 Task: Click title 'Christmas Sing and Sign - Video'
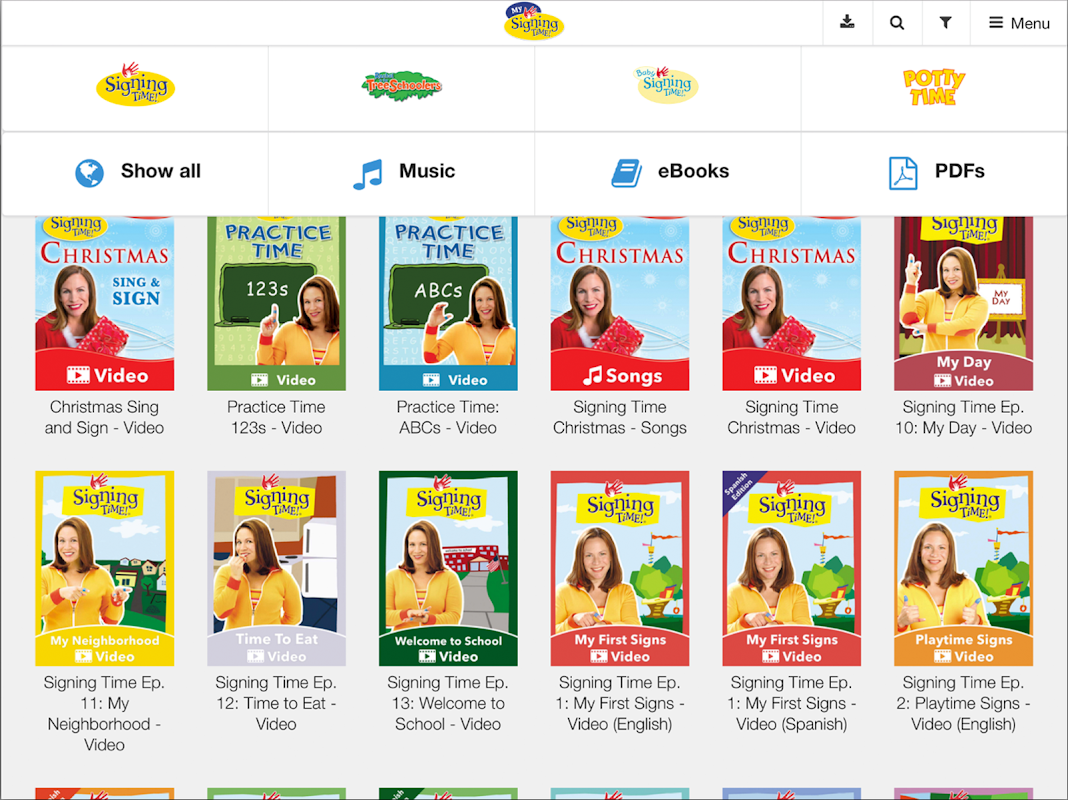(104, 417)
